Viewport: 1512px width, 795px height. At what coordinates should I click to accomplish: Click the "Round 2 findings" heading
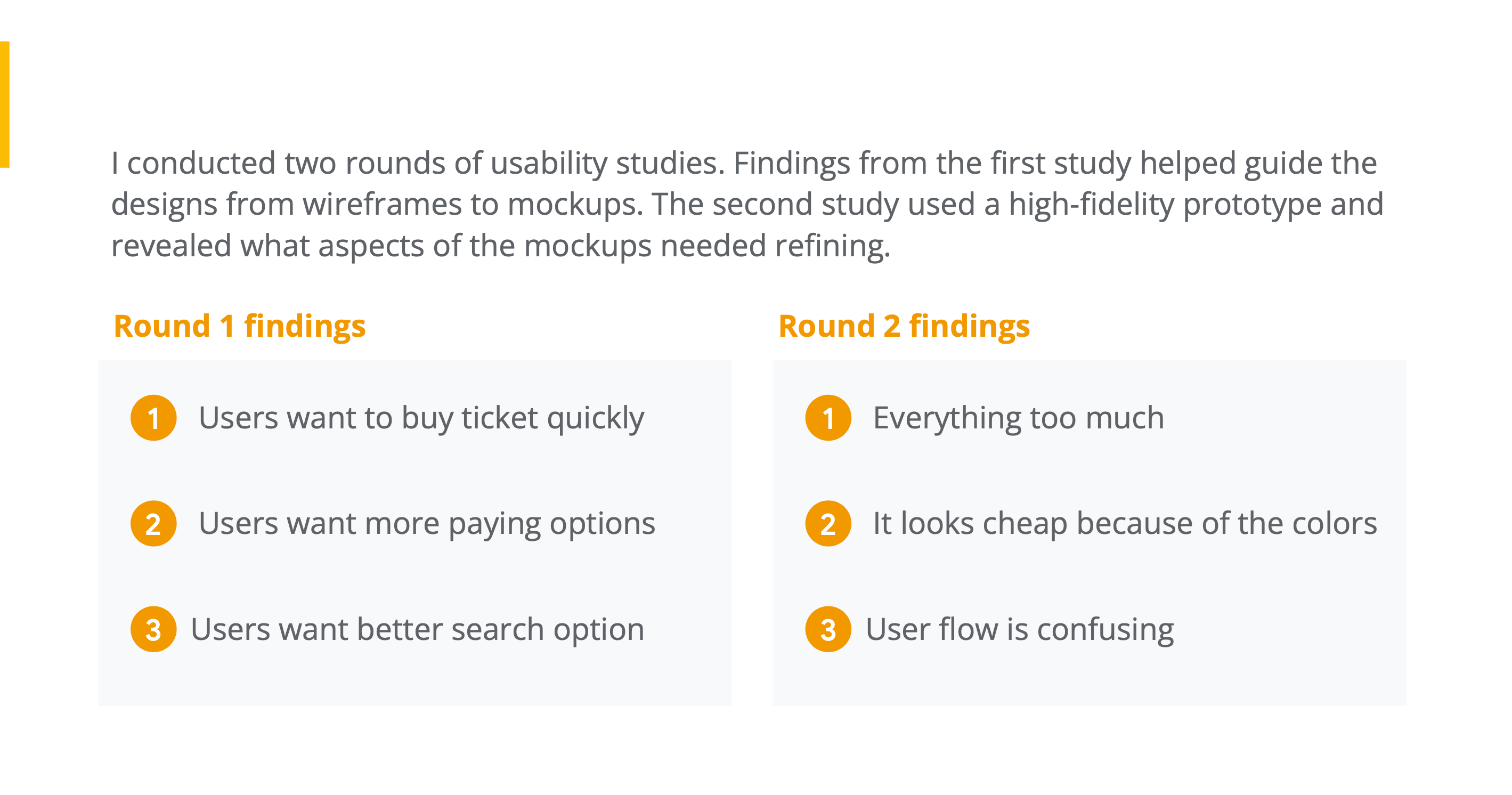pos(904,327)
